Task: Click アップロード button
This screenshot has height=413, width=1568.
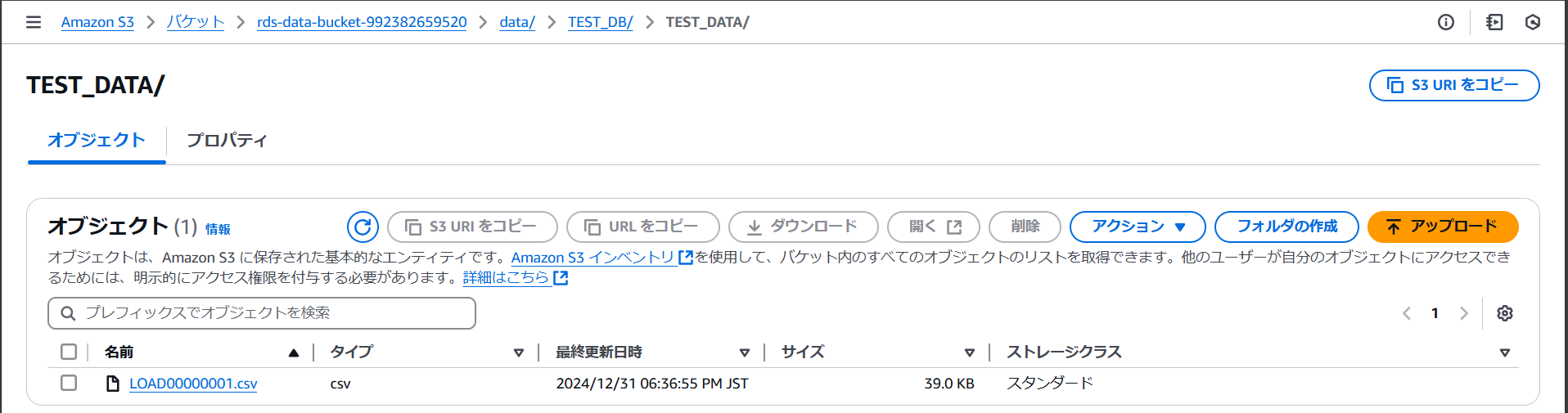Action: 1443,227
